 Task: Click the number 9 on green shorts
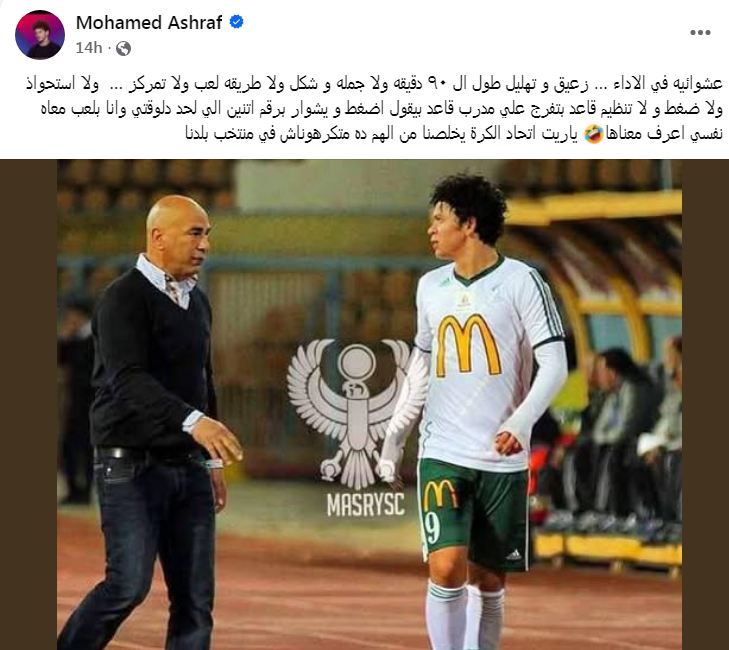tap(431, 528)
